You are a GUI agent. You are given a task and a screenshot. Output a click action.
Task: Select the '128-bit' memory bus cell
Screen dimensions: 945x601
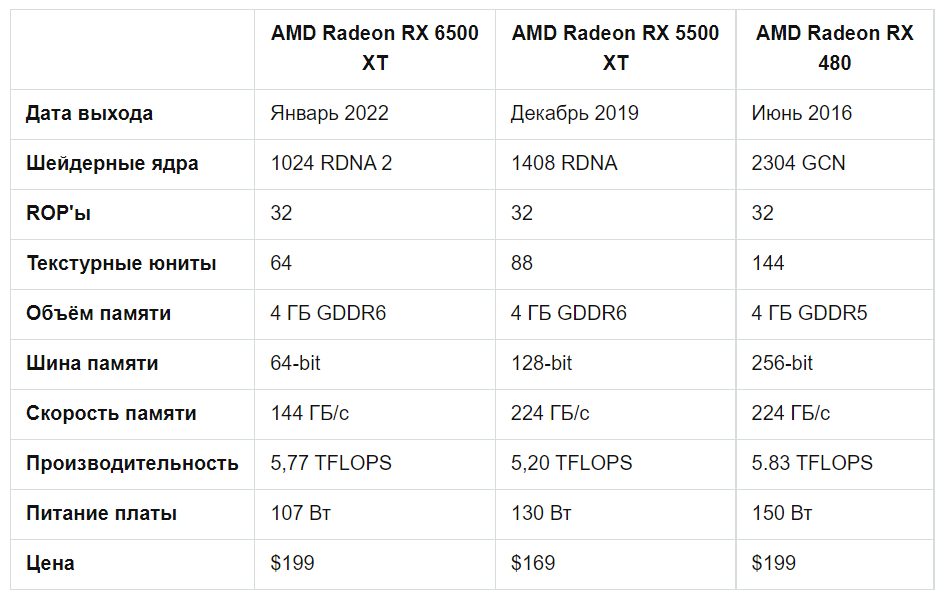click(541, 363)
